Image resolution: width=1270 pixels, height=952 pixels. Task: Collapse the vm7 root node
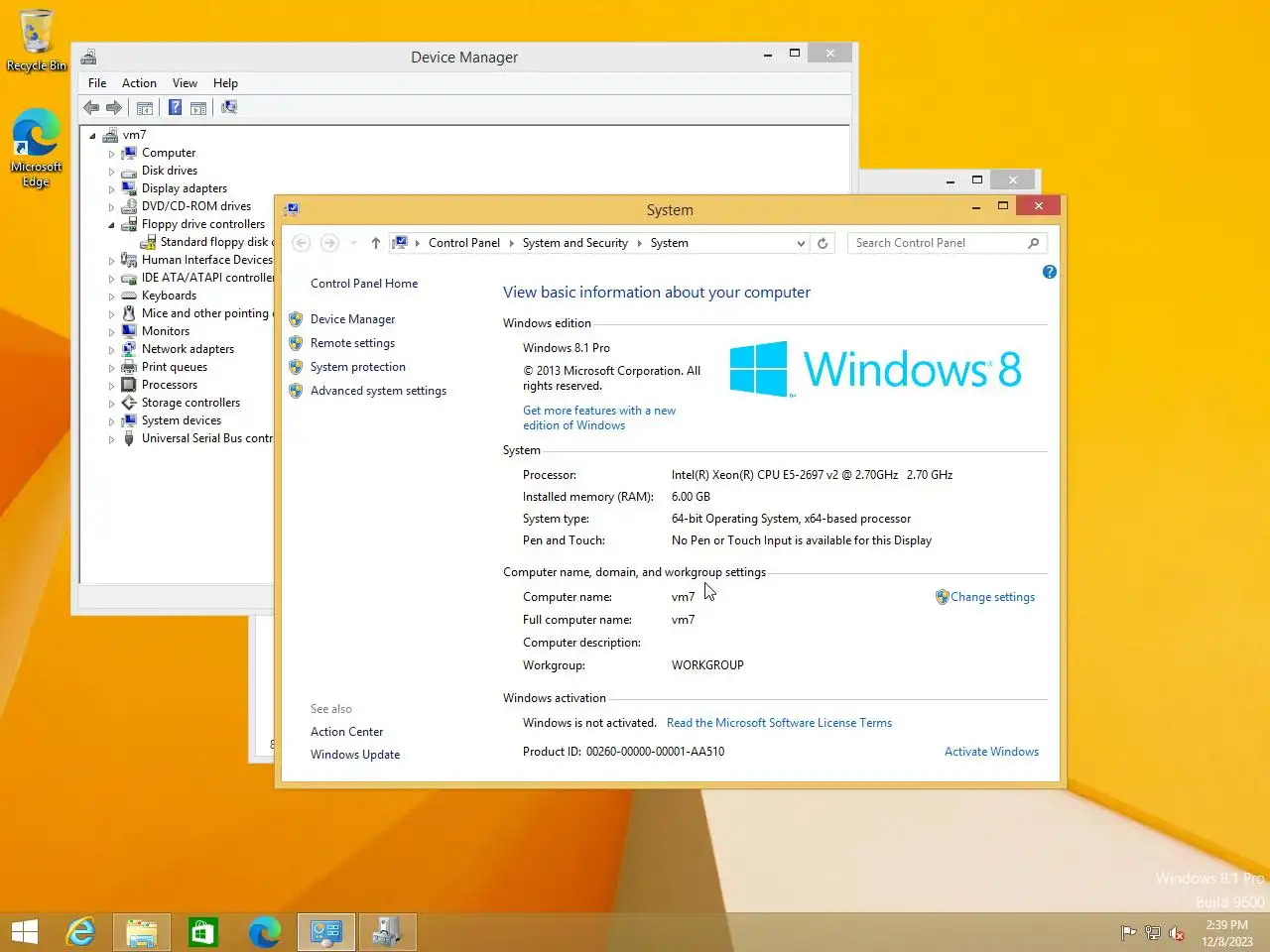[x=93, y=136]
